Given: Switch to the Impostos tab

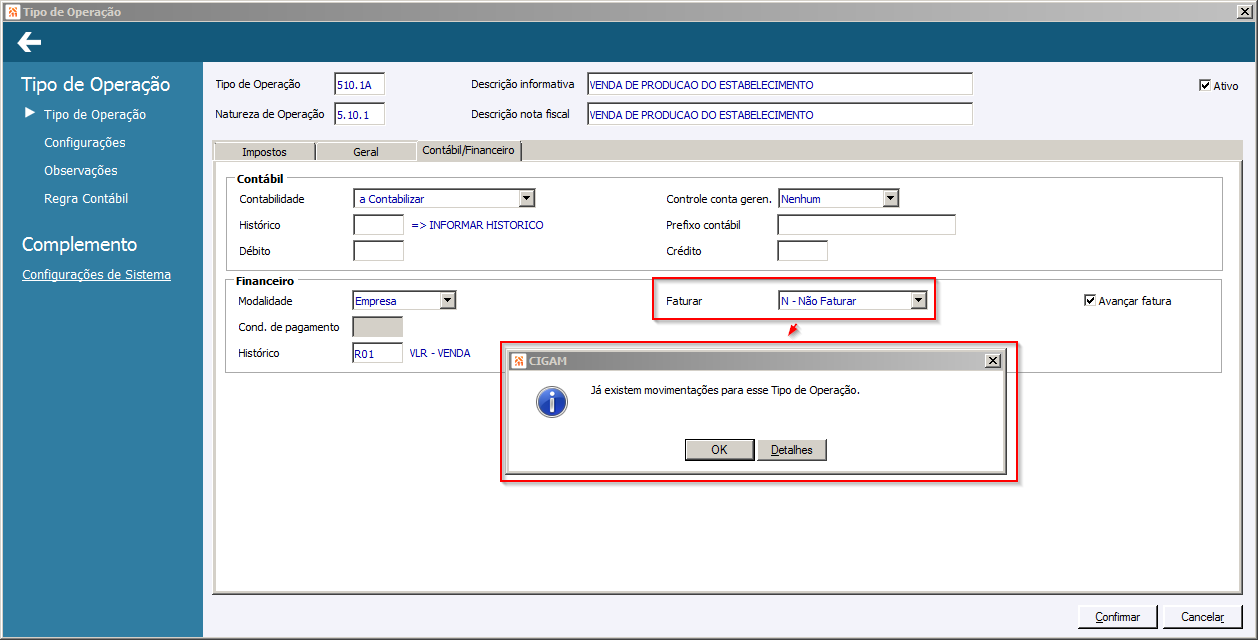Looking at the screenshot, I should (x=264, y=152).
